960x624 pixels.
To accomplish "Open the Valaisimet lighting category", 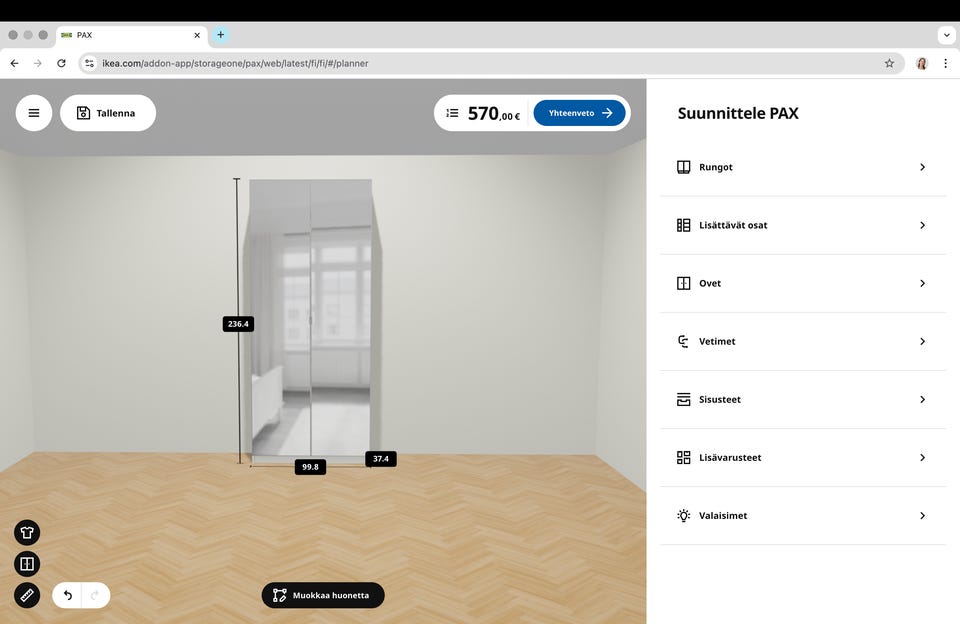I will click(x=803, y=516).
